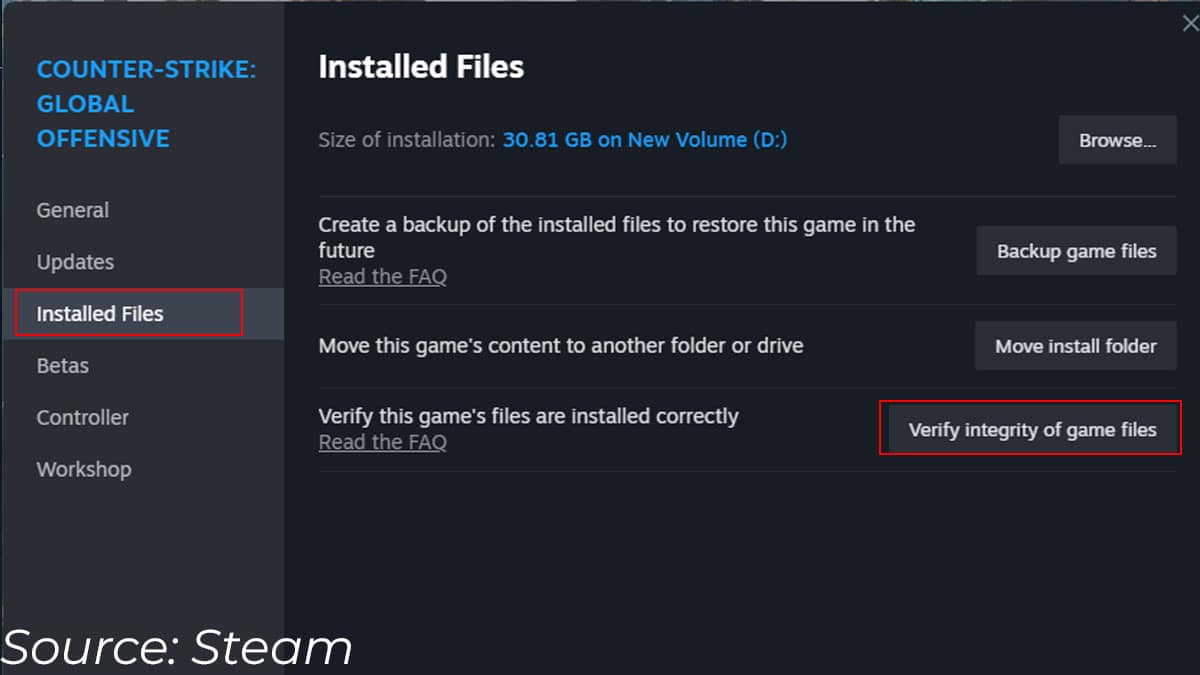Screen dimensions: 1200x675
Task: Select the Counter-Strike: Global Offensive title
Action: coord(103,103)
